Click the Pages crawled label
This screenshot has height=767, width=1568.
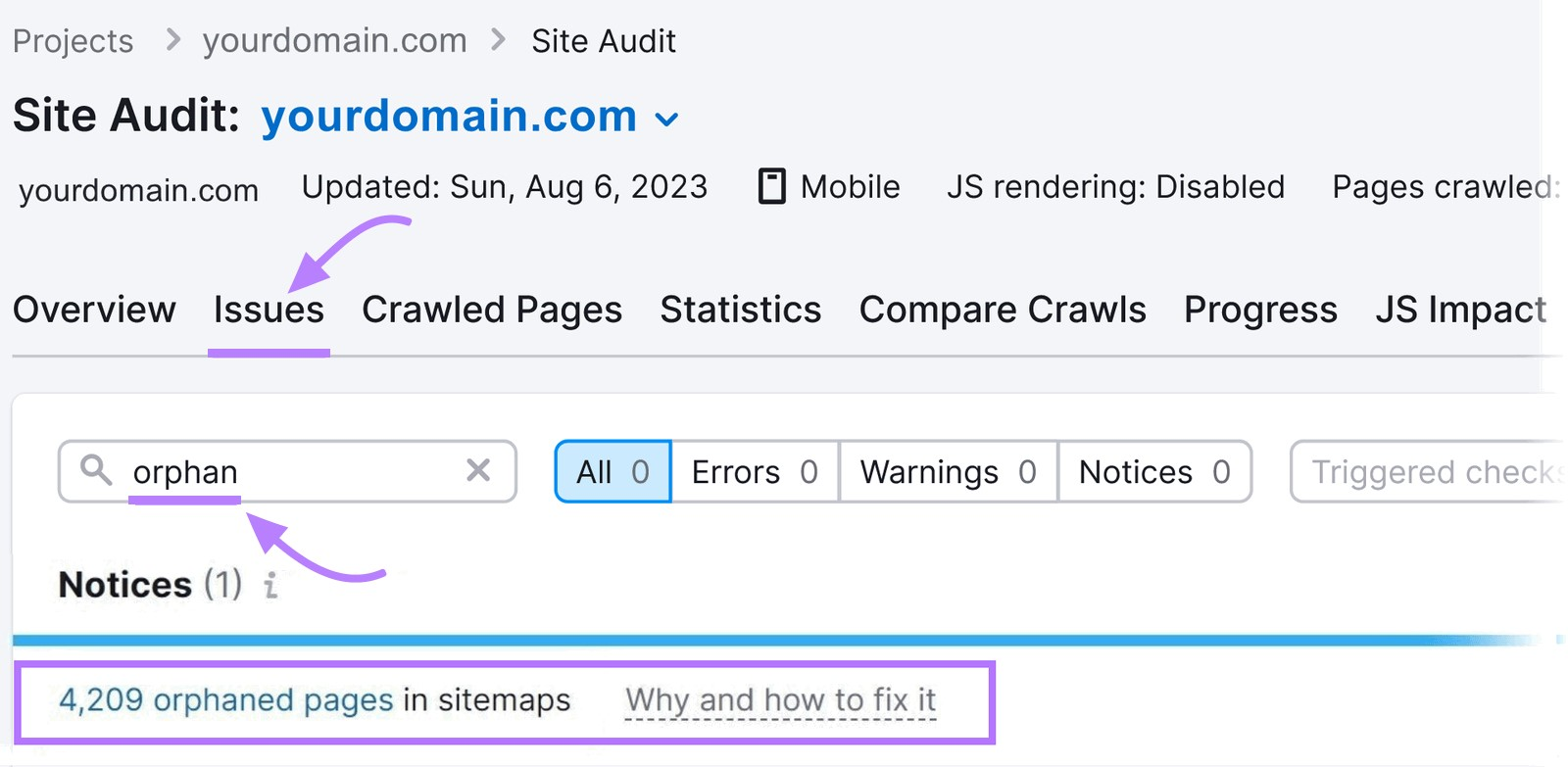click(1445, 186)
